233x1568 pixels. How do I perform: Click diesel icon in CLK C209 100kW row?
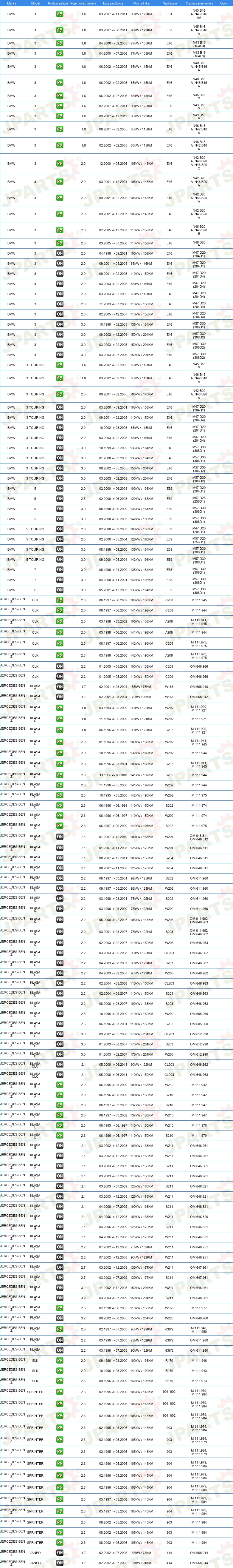pyautogui.click(x=60, y=666)
